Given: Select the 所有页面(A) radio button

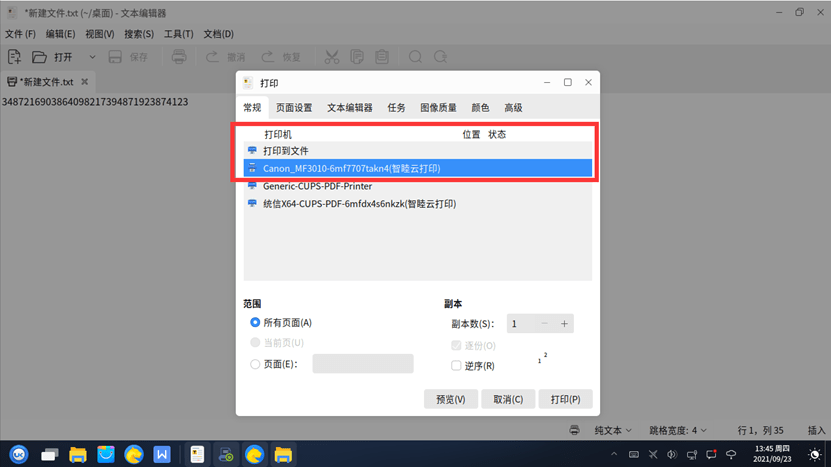Looking at the screenshot, I should 255,323.
